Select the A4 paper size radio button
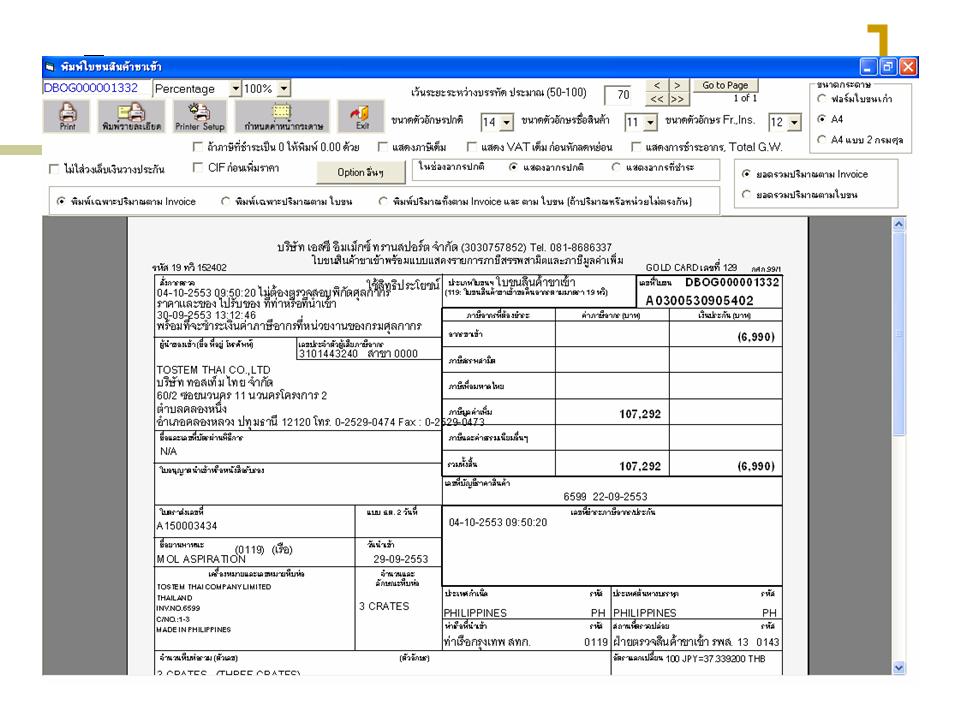 coord(822,119)
